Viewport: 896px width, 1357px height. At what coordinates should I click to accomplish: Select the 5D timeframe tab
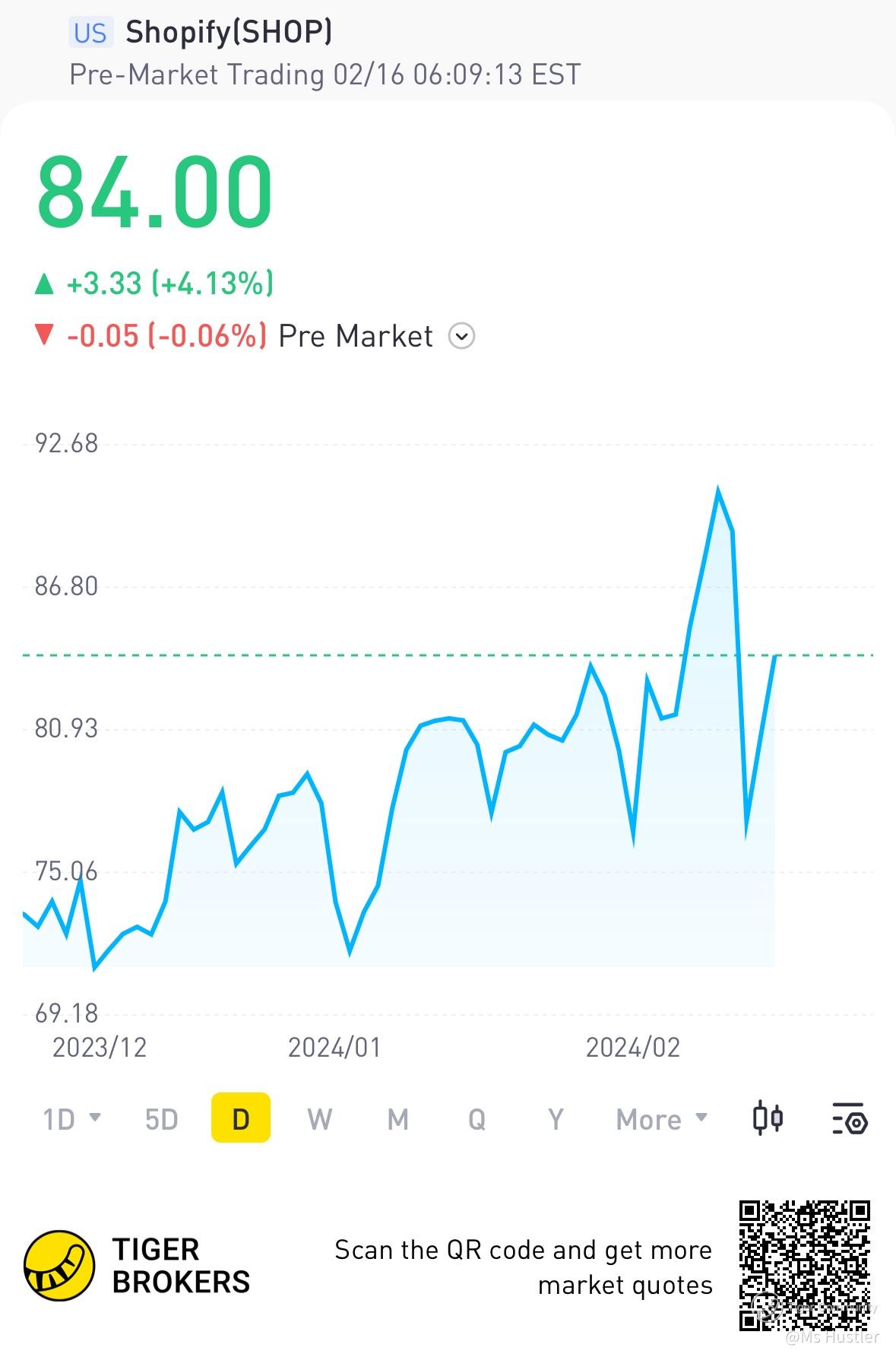point(161,1119)
